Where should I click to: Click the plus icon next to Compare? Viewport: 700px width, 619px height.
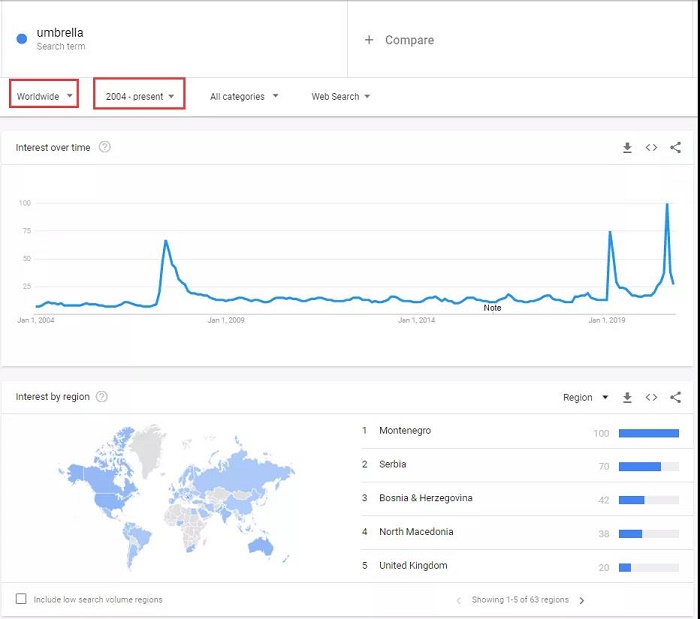368,40
